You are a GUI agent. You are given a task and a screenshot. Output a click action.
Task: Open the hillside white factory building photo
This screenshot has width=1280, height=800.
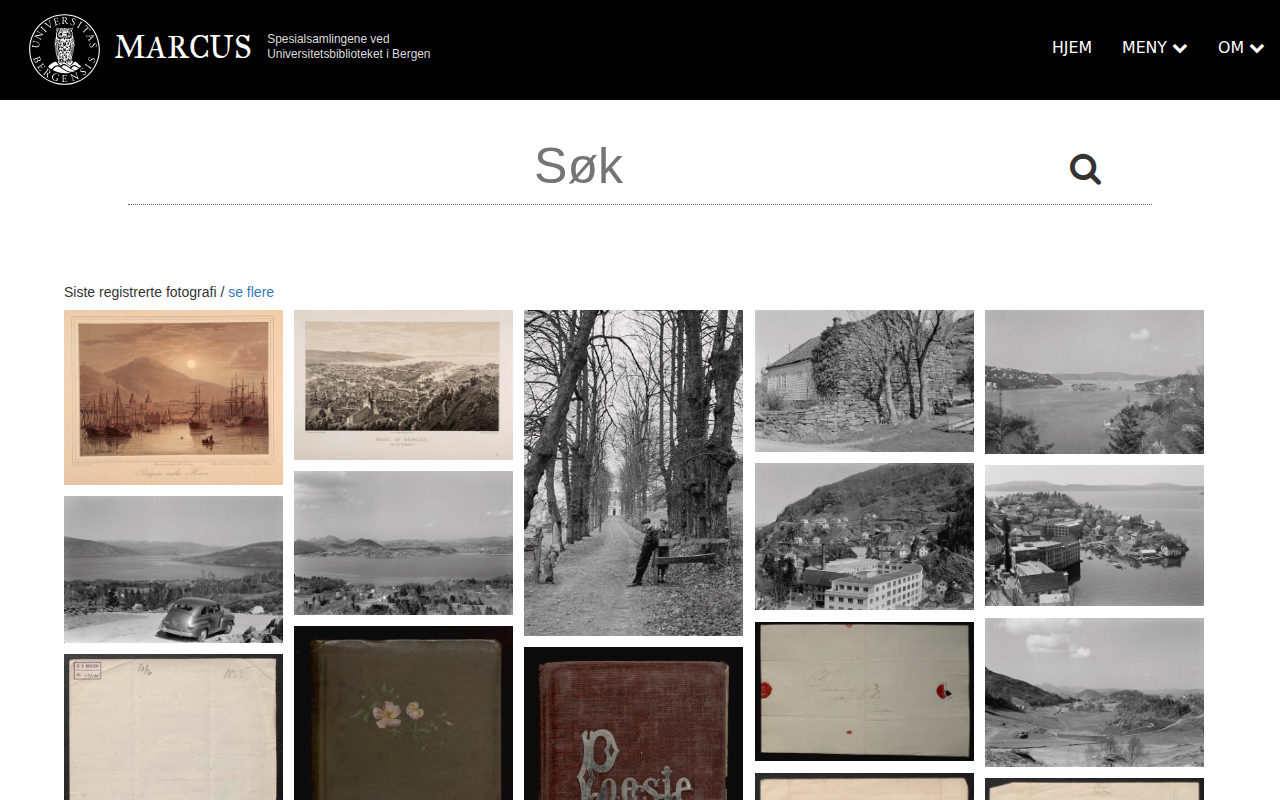(864, 536)
